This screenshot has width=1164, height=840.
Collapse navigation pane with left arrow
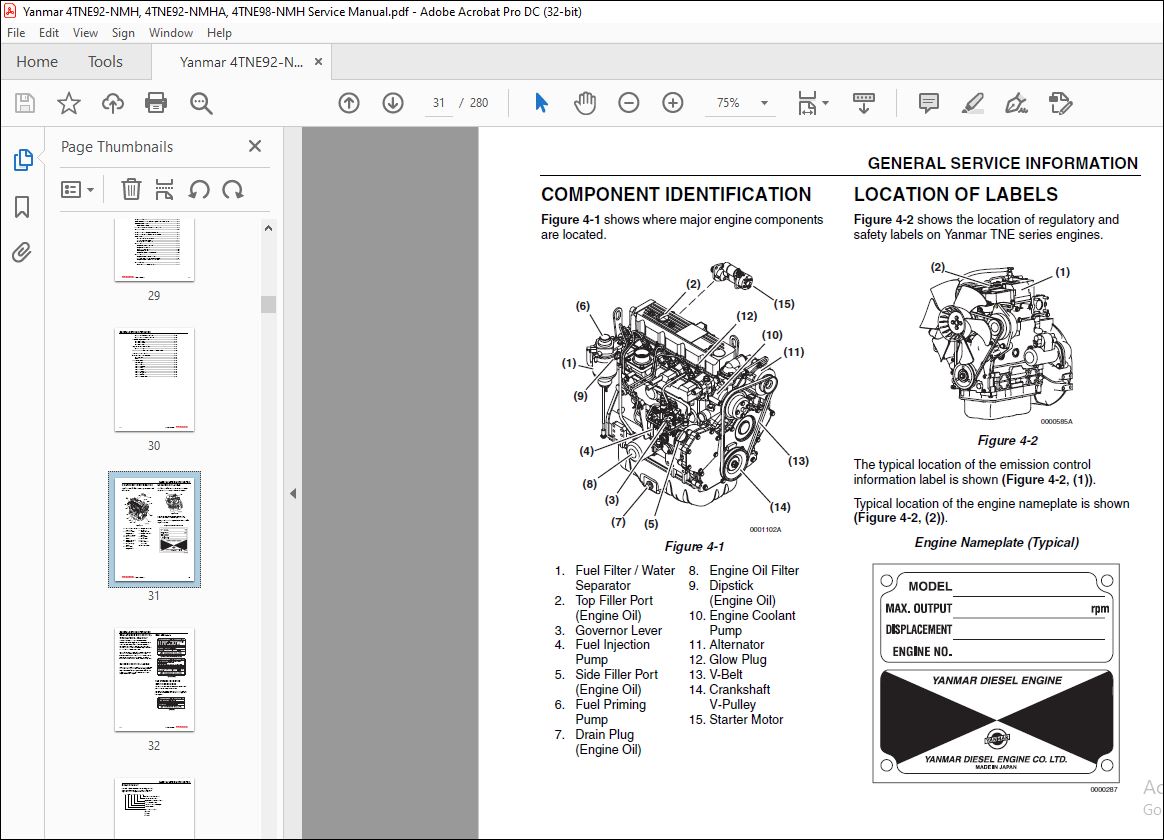(x=292, y=493)
